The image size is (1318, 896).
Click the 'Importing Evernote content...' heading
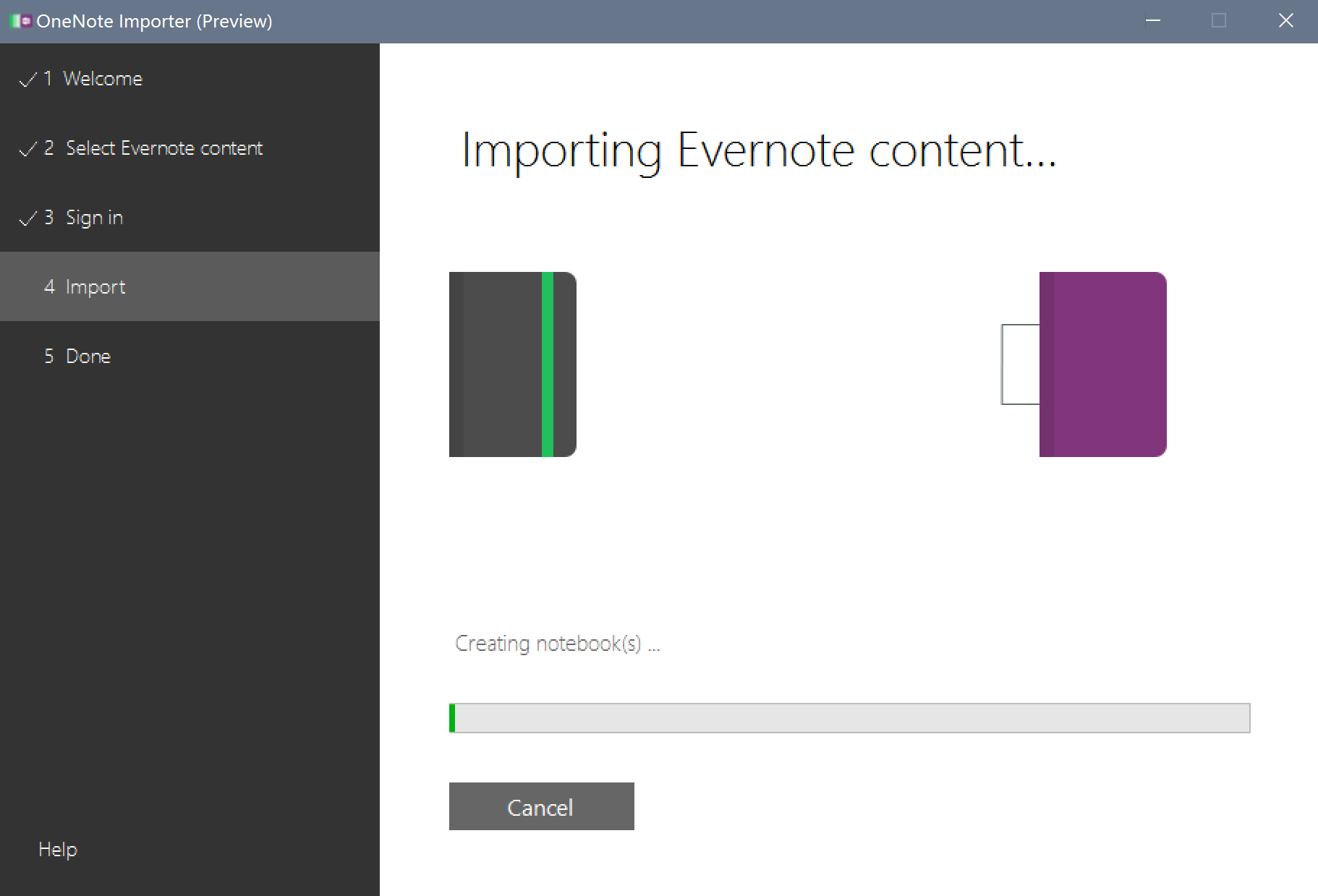759,151
